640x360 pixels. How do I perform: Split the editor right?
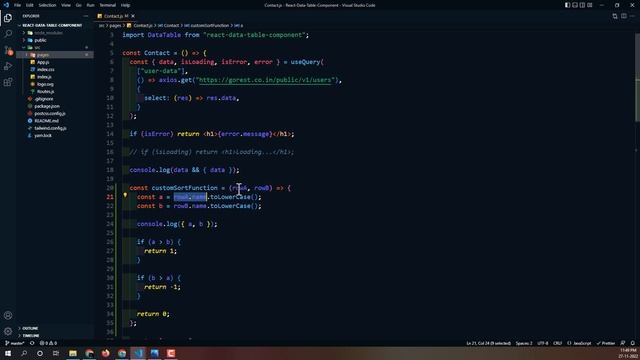coord(624,16)
